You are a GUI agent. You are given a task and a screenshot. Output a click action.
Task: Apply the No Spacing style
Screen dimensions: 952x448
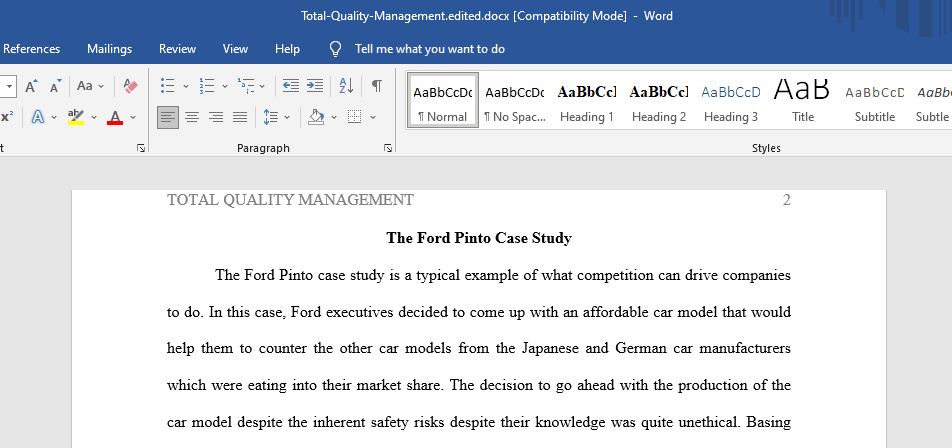[515, 101]
